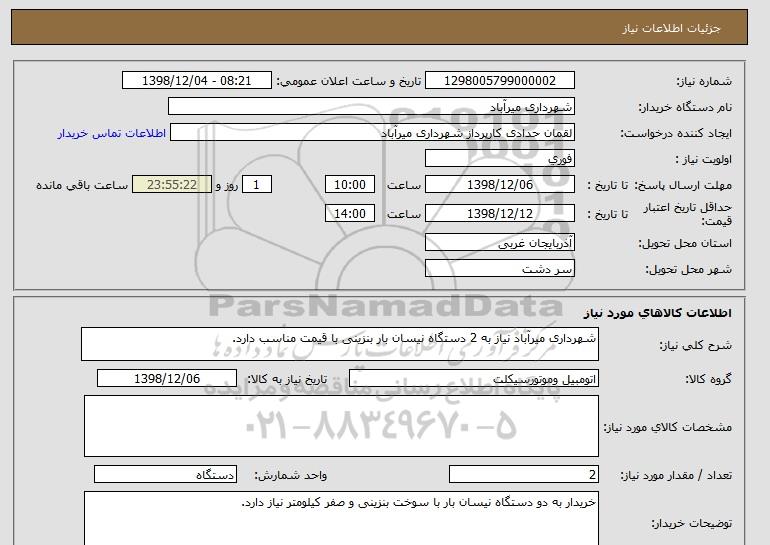Select the شماره نیاز label
The width and height of the screenshot is (770, 545).
[x=704, y=81]
